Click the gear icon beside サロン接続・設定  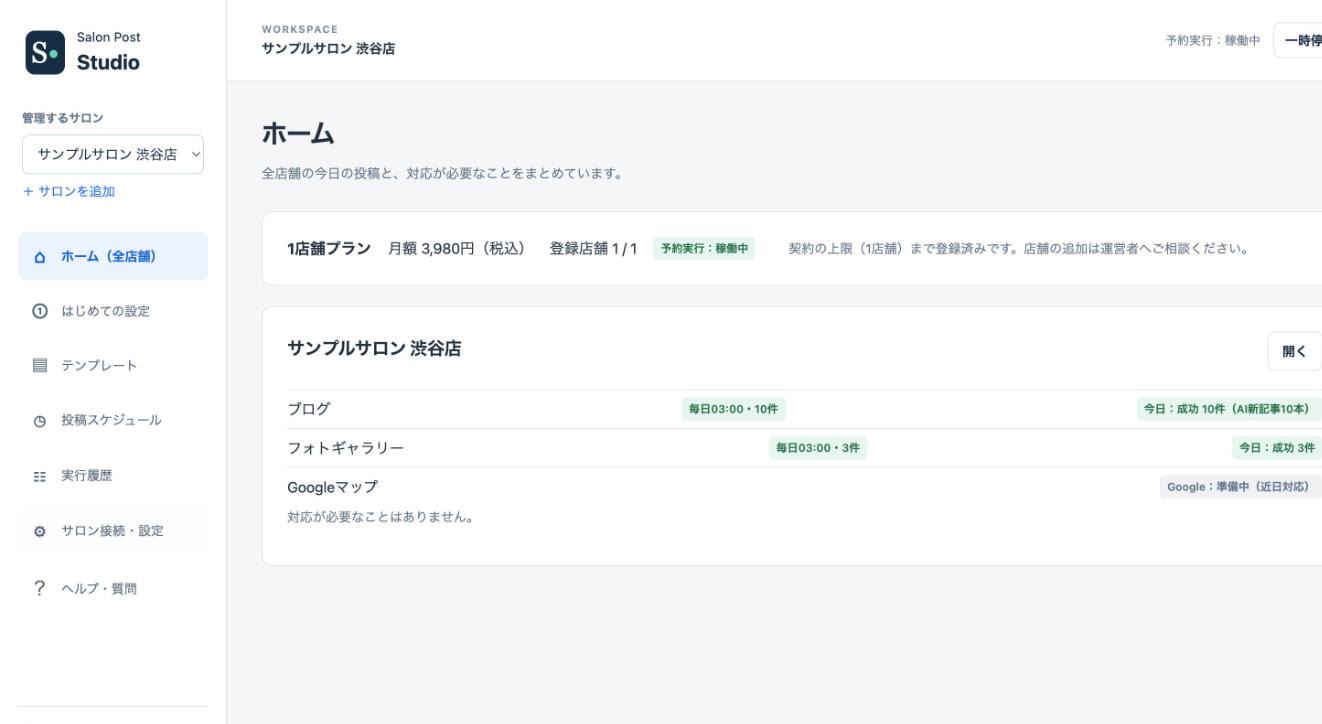click(40, 531)
